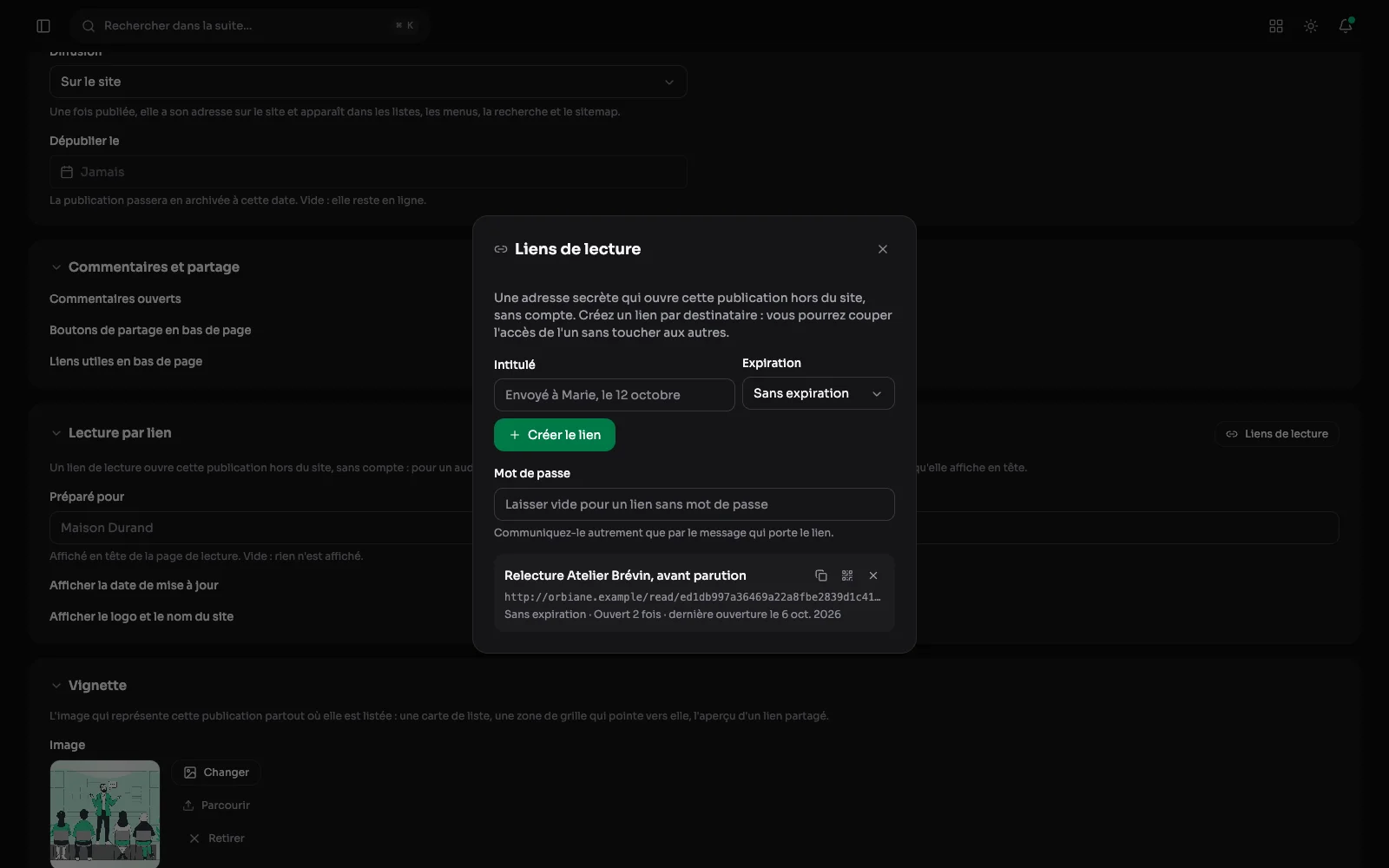Click the Afficher la date de mise à jour label

[x=134, y=585]
